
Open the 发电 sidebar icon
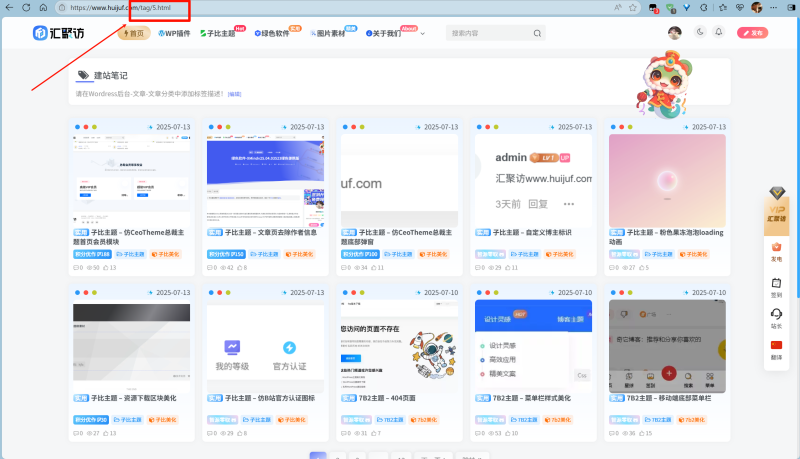[776, 250]
